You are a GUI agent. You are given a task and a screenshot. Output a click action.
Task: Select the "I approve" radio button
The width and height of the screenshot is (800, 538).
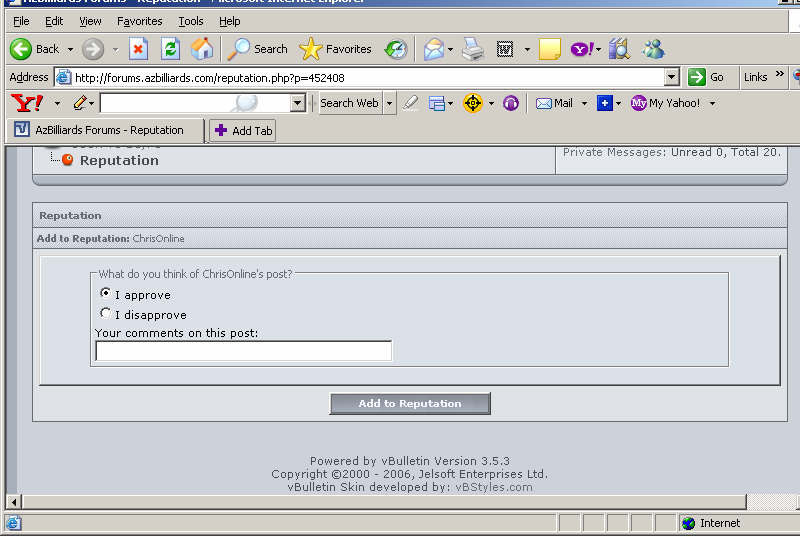[106, 294]
